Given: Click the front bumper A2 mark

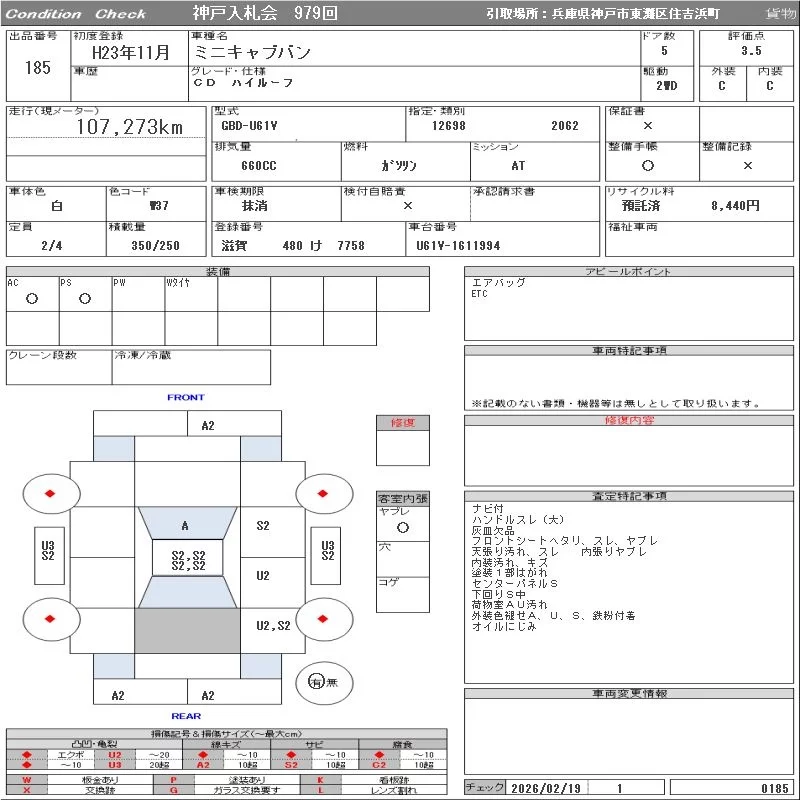Looking at the screenshot, I should coord(207,426).
